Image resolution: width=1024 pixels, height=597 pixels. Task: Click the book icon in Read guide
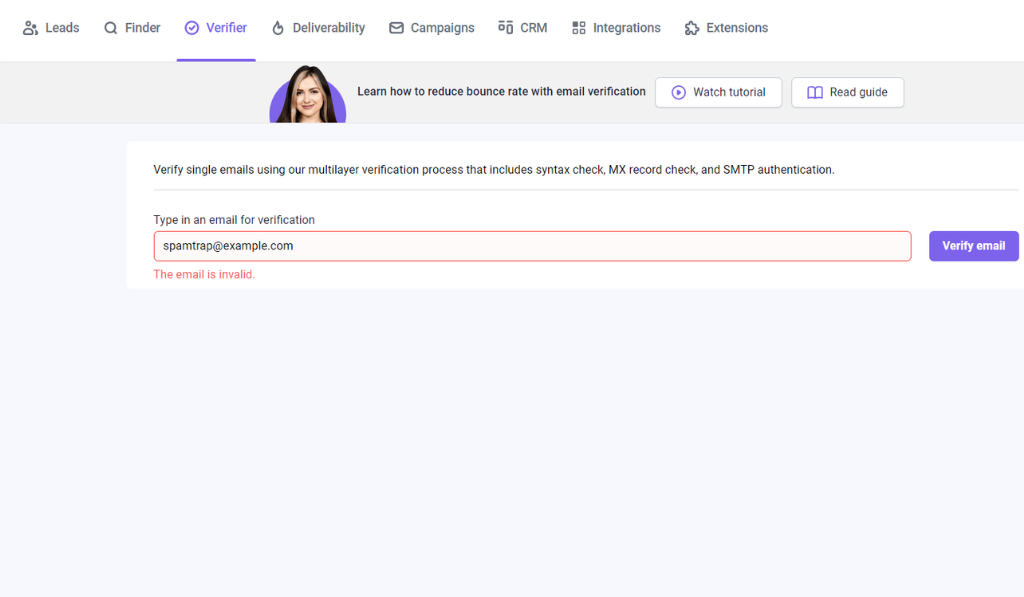[x=814, y=93]
